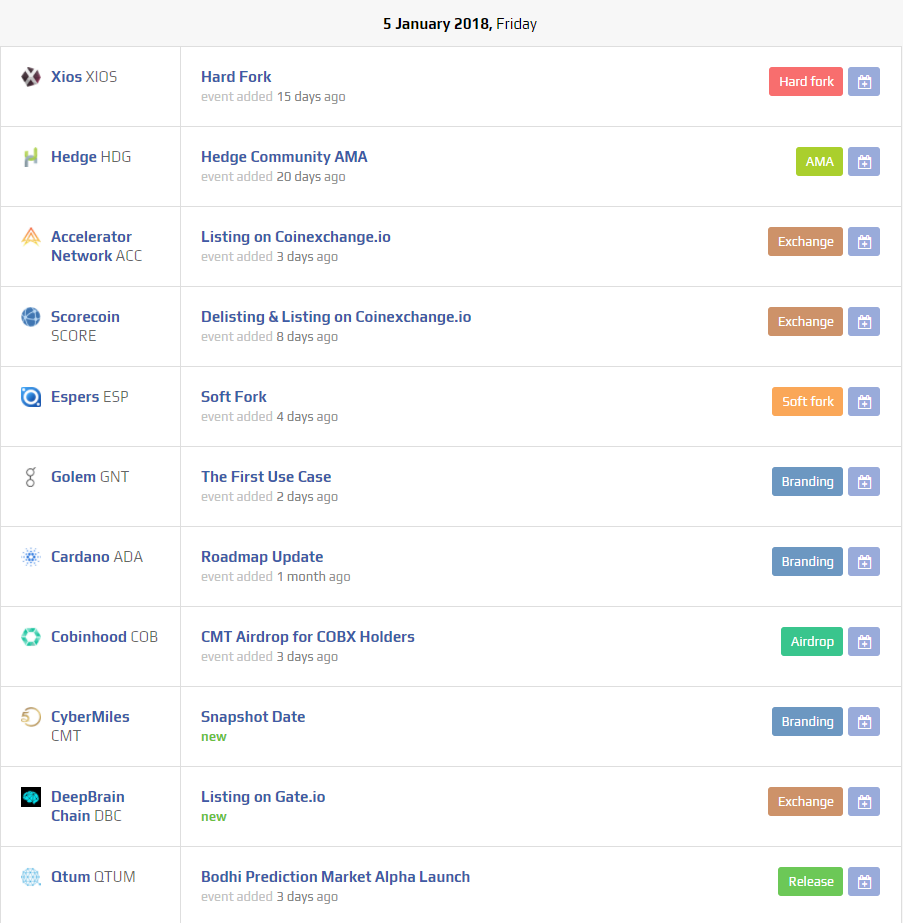This screenshot has height=923, width=903.
Task: Open Bodhi Prediction Market Alpha Launch
Action: [x=336, y=878]
